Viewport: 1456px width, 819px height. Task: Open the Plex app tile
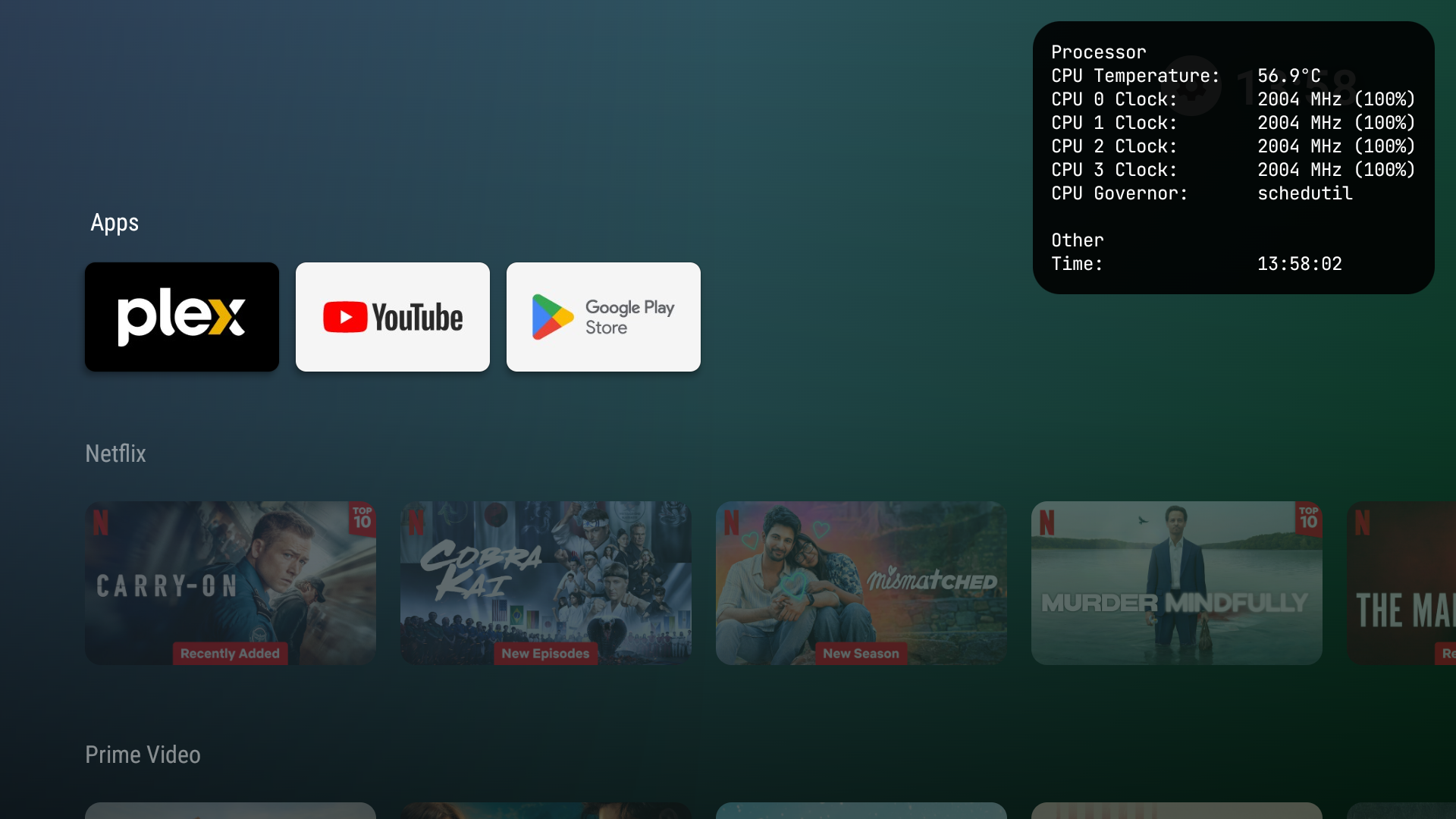coord(182,317)
